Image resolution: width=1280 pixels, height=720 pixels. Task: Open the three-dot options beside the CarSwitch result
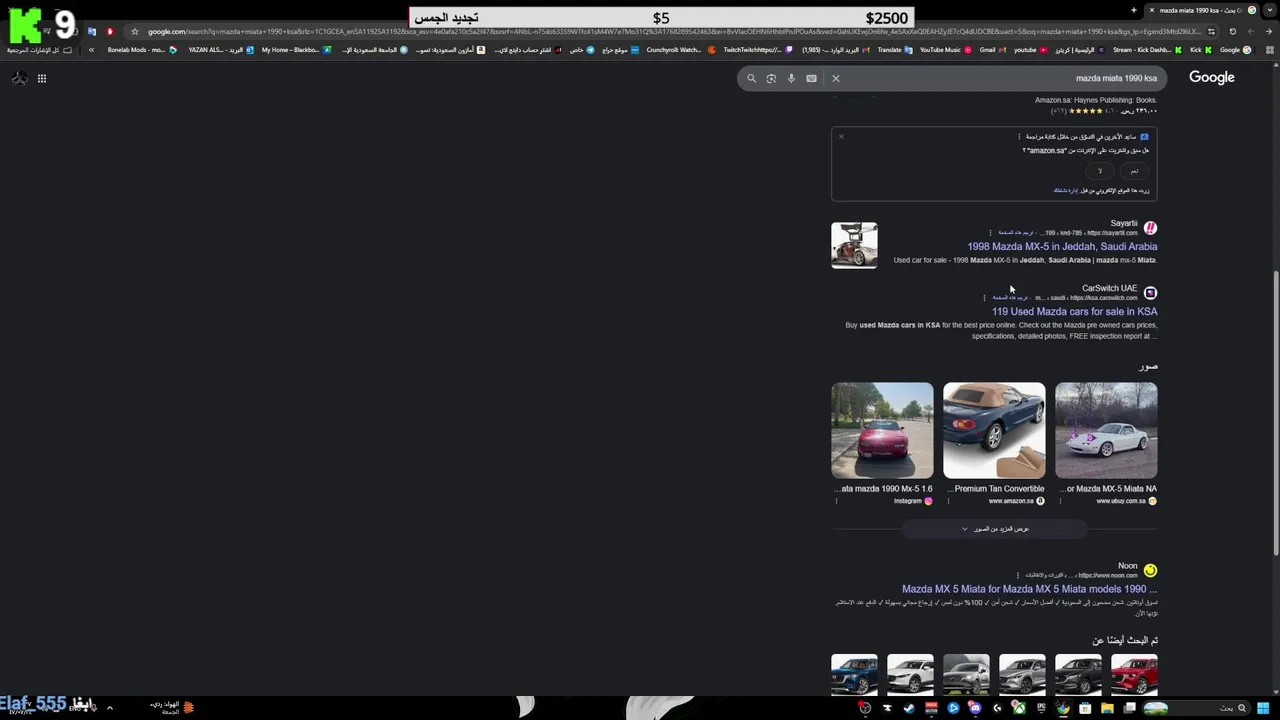984,298
